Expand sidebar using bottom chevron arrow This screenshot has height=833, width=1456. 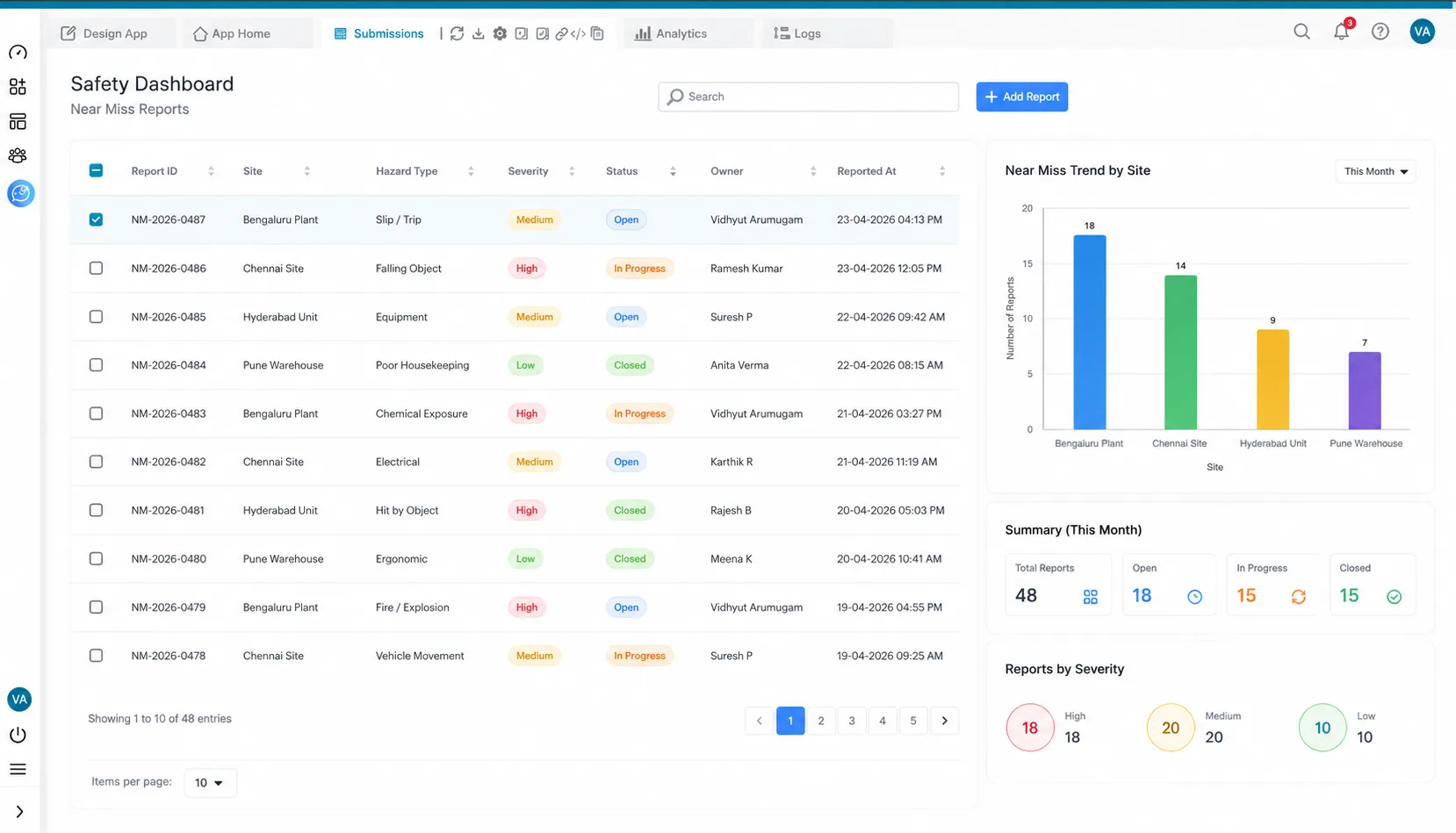tap(19, 812)
